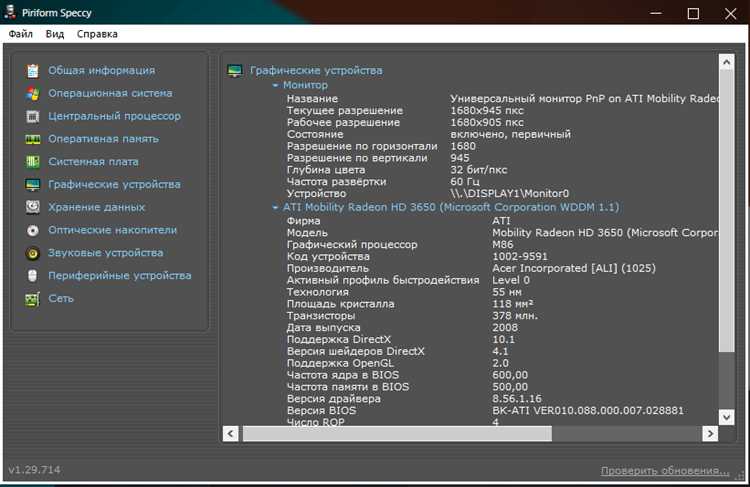Open the Справка menu

click(x=97, y=34)
